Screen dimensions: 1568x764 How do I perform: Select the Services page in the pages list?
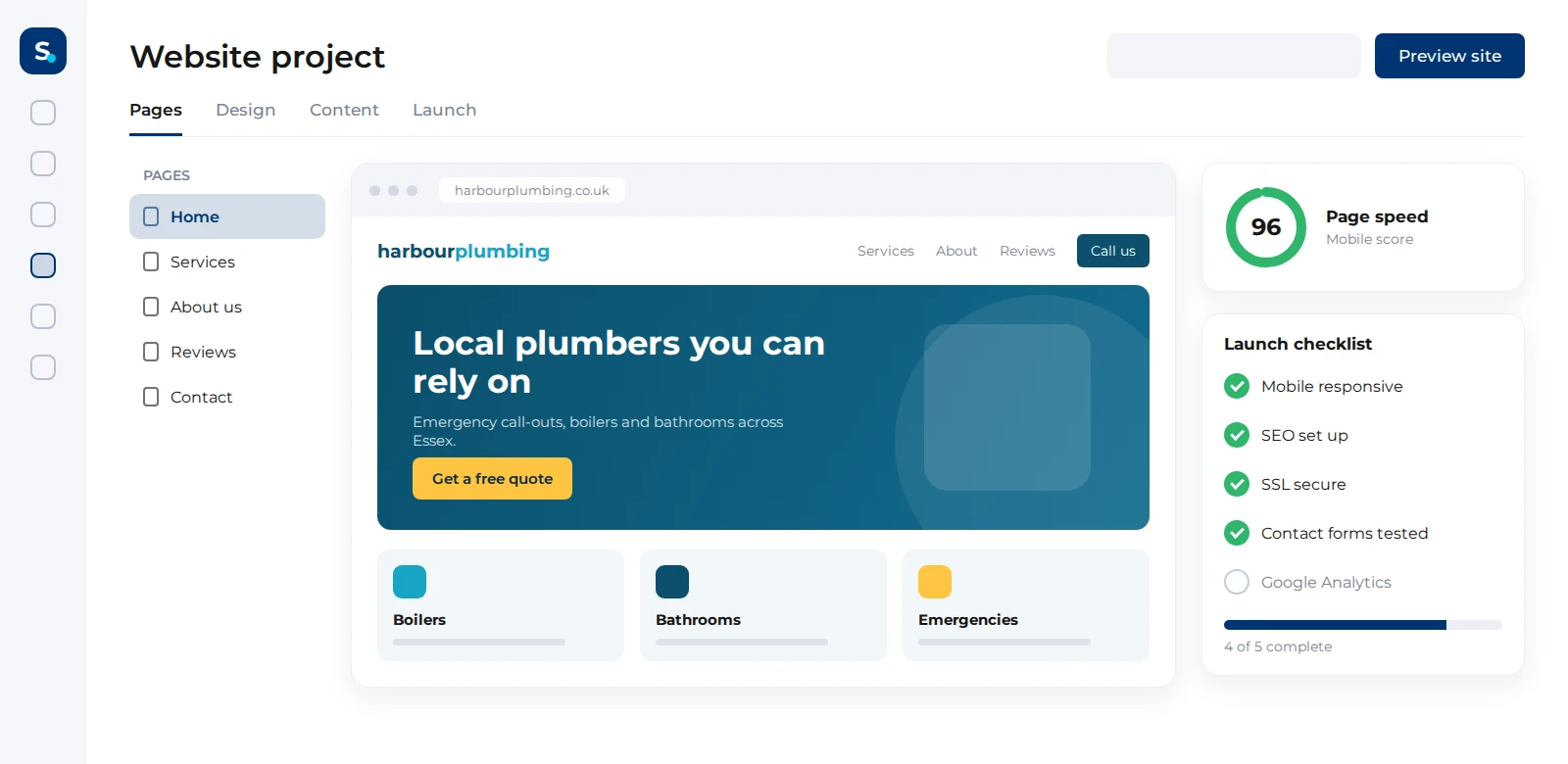227,262
